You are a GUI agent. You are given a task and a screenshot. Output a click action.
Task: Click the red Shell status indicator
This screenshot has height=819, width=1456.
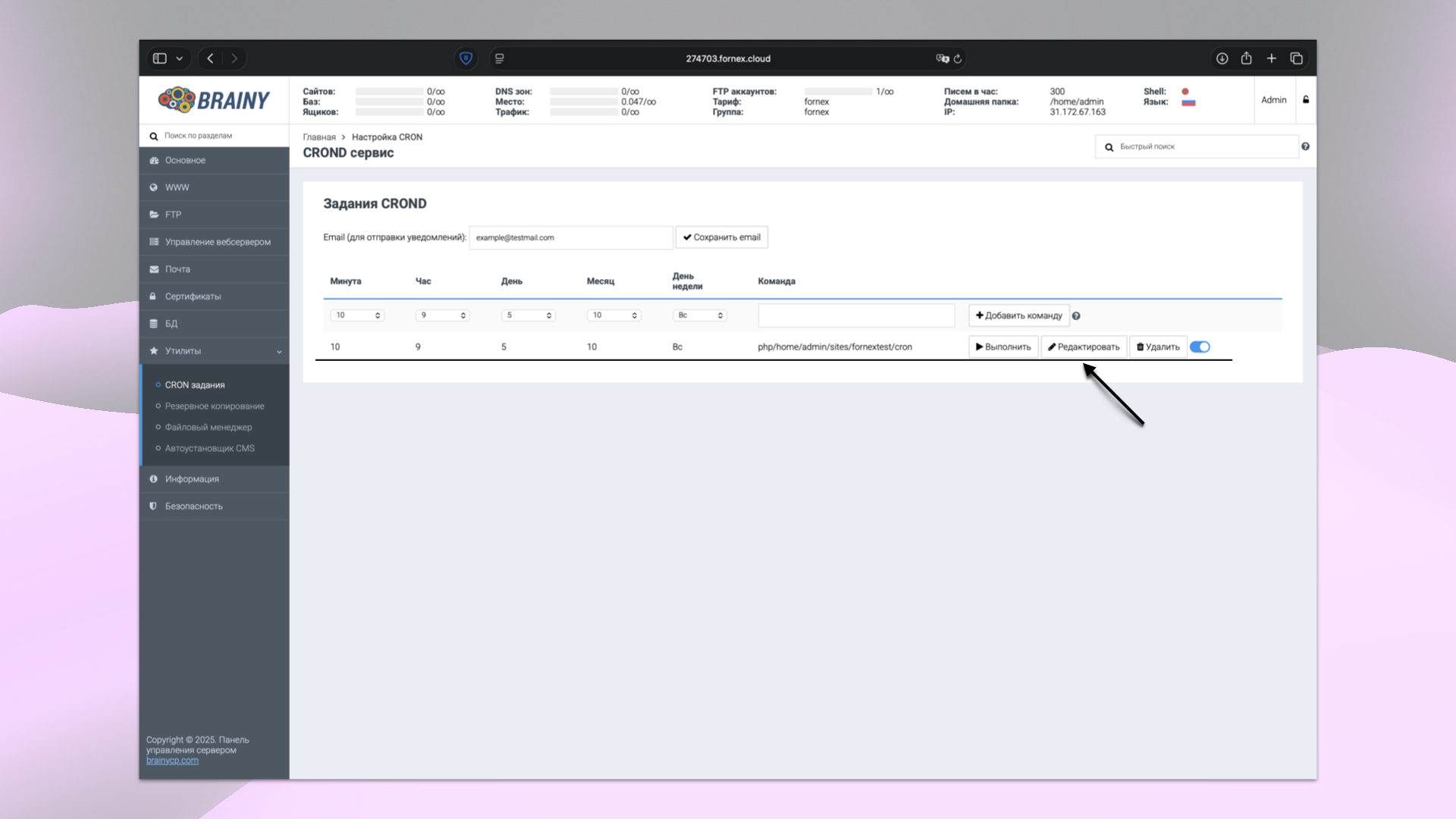1185,92
